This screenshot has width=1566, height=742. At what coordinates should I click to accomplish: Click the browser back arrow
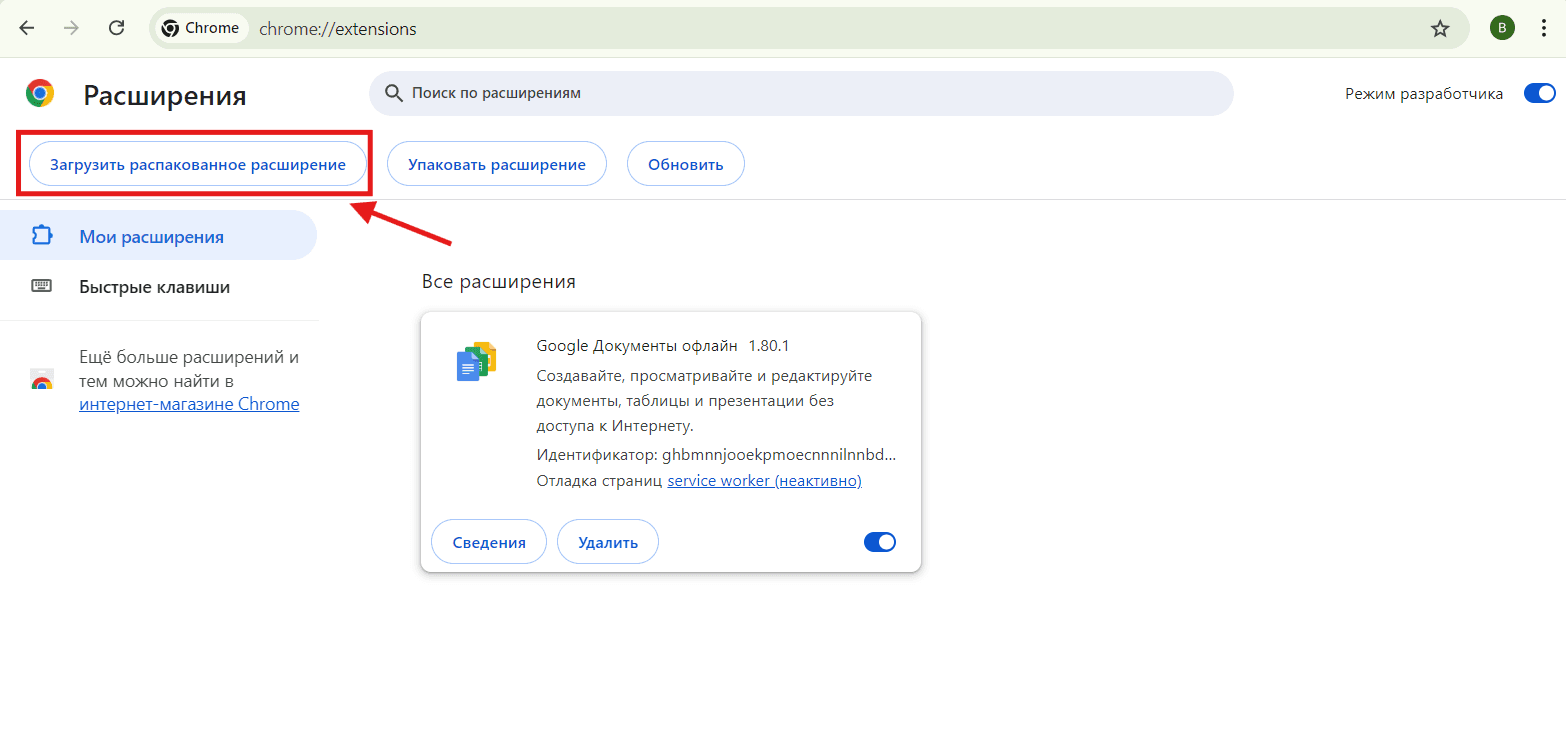coord(27,28)
